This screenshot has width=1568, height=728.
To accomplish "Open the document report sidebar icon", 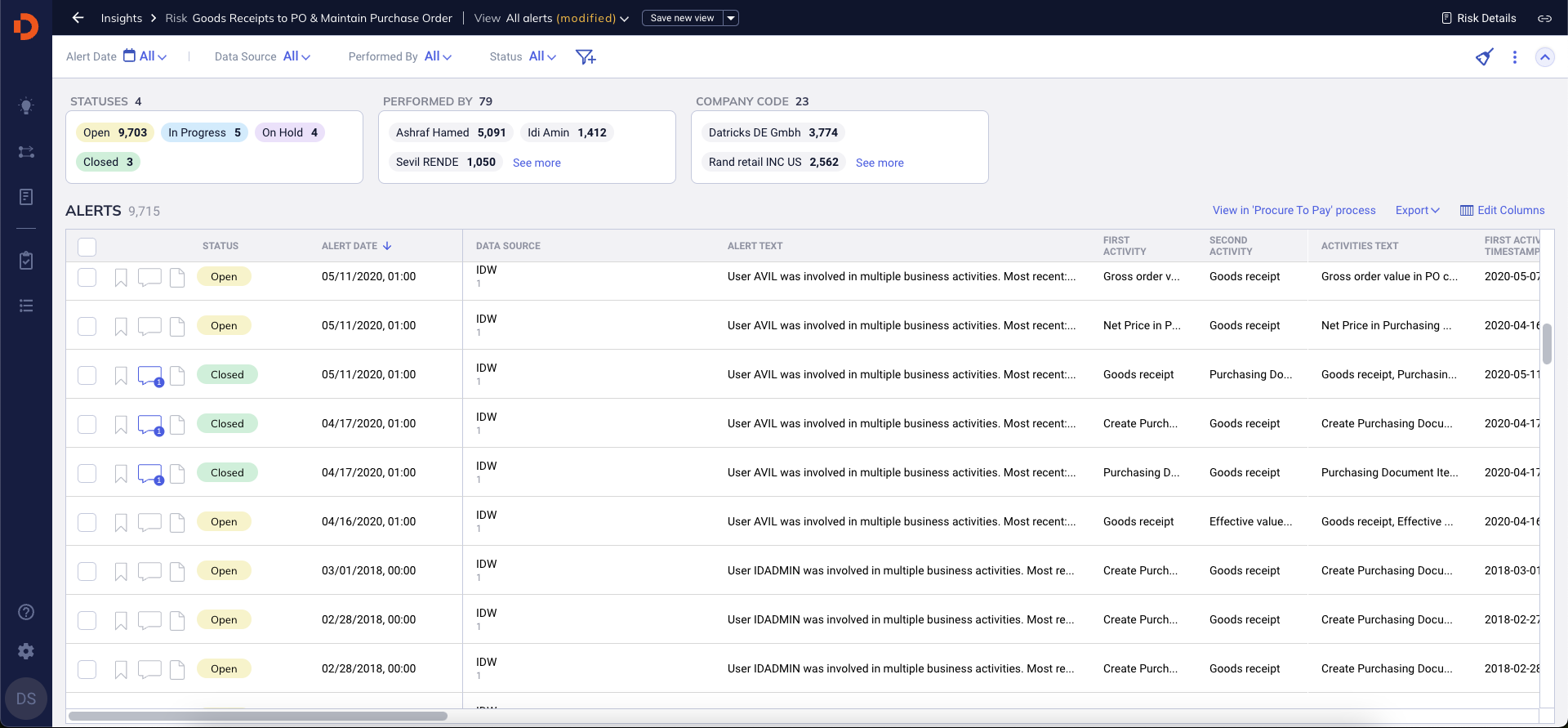I will coord(26,197).
